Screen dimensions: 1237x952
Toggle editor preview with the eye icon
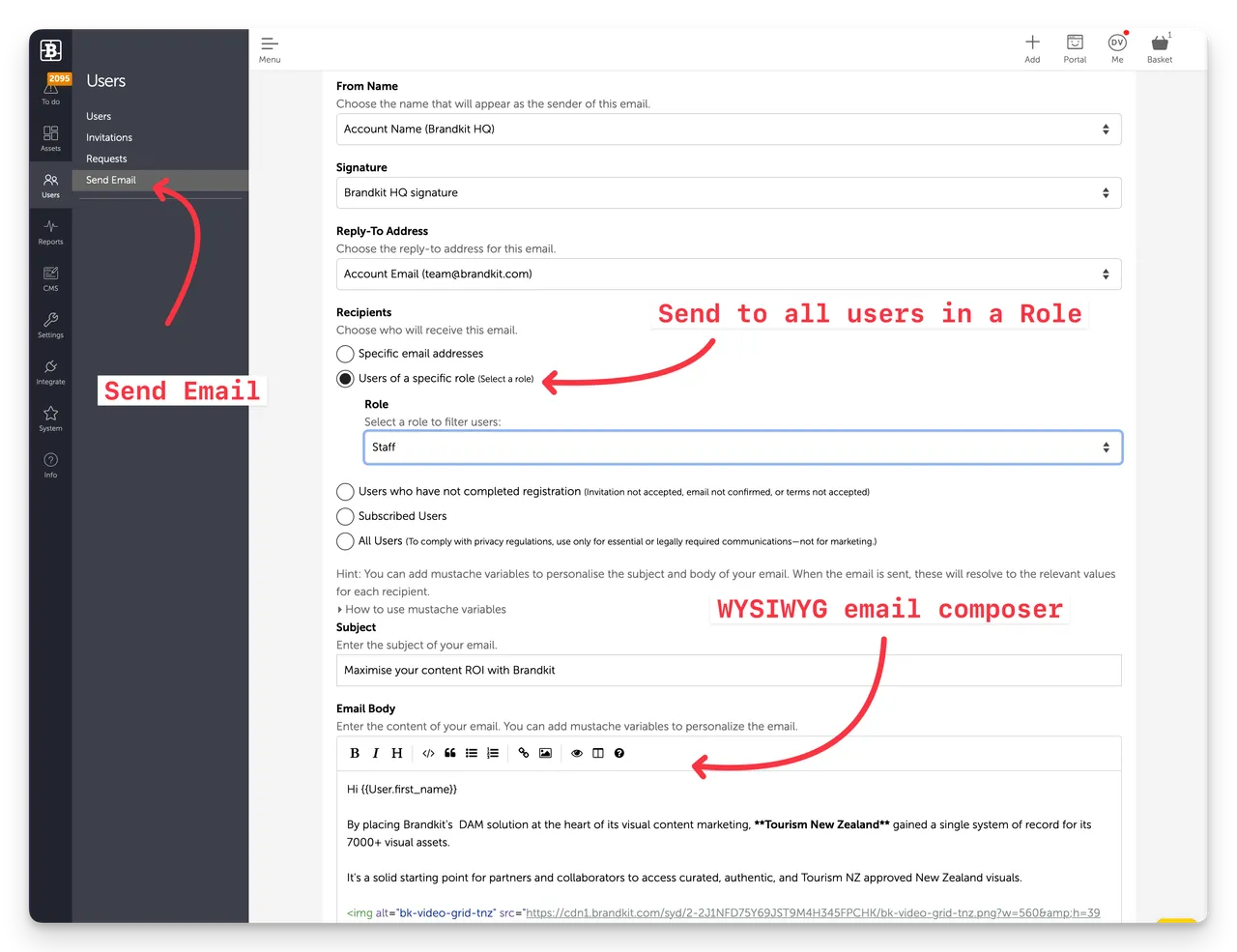(577, 753)
